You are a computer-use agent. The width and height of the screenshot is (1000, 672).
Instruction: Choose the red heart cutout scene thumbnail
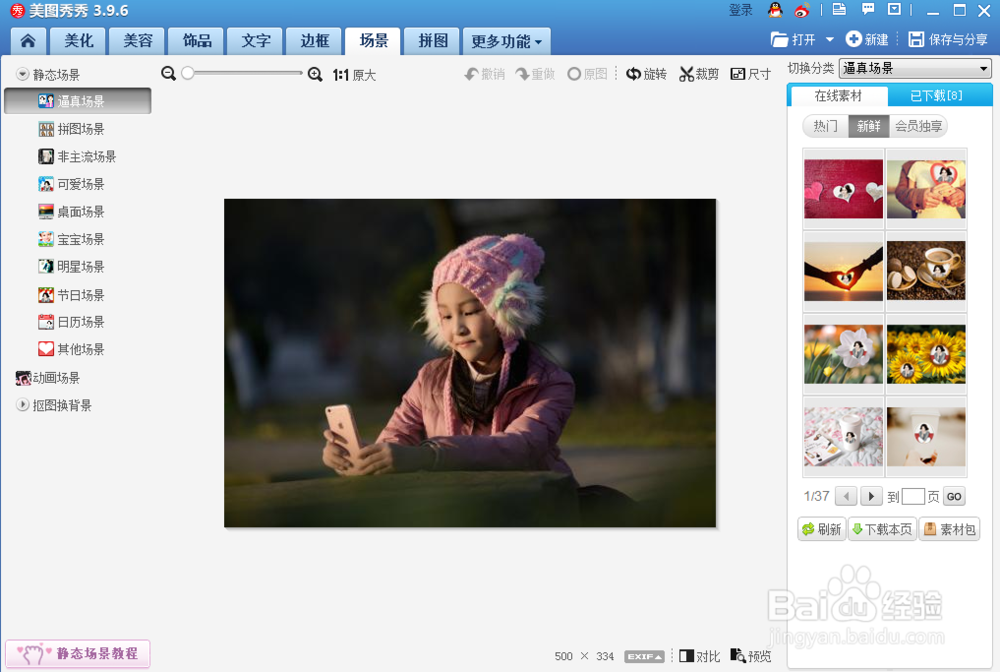[x=843, y=189]
